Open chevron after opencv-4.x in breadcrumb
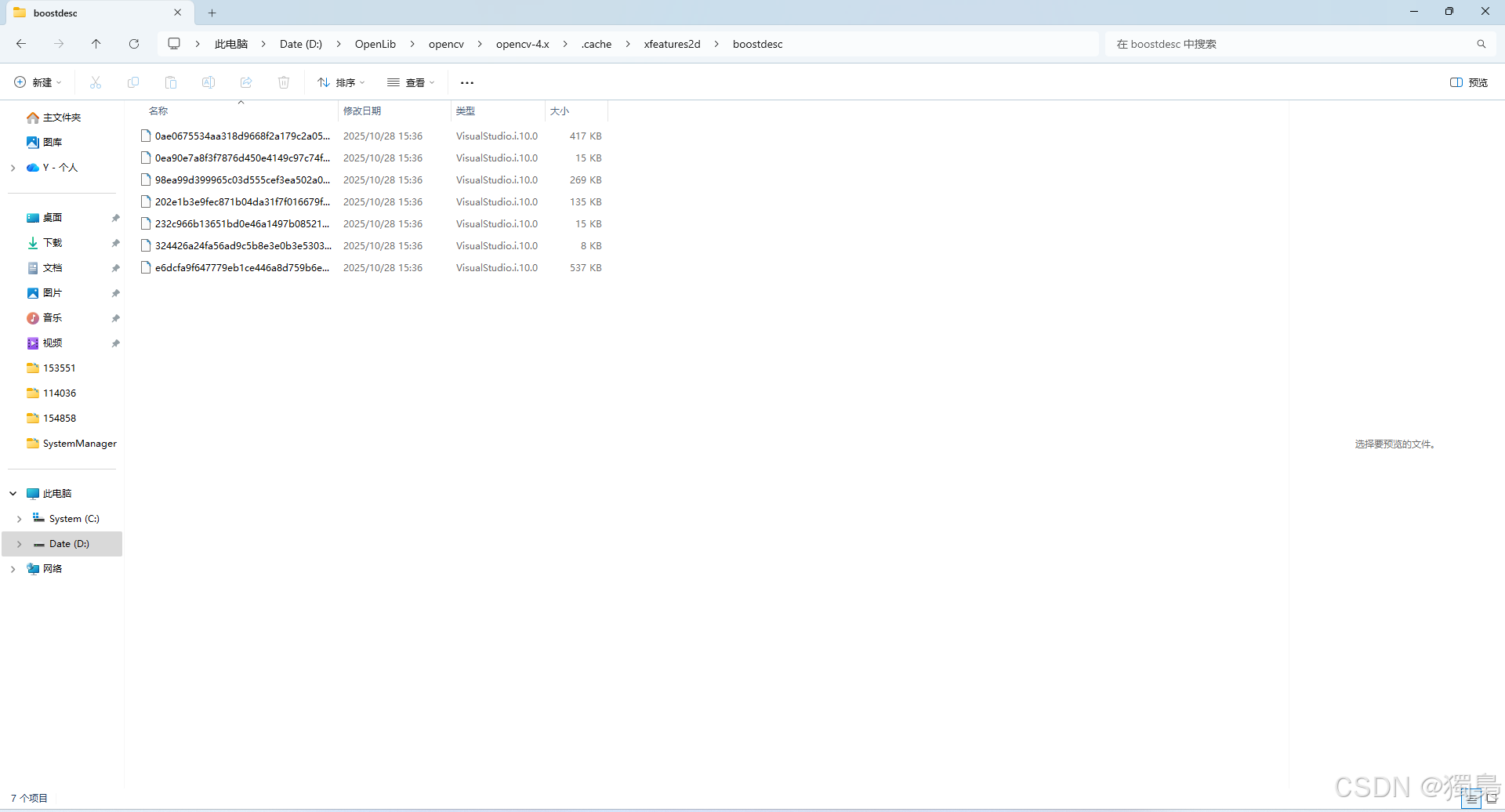 (x=565, y=44)
